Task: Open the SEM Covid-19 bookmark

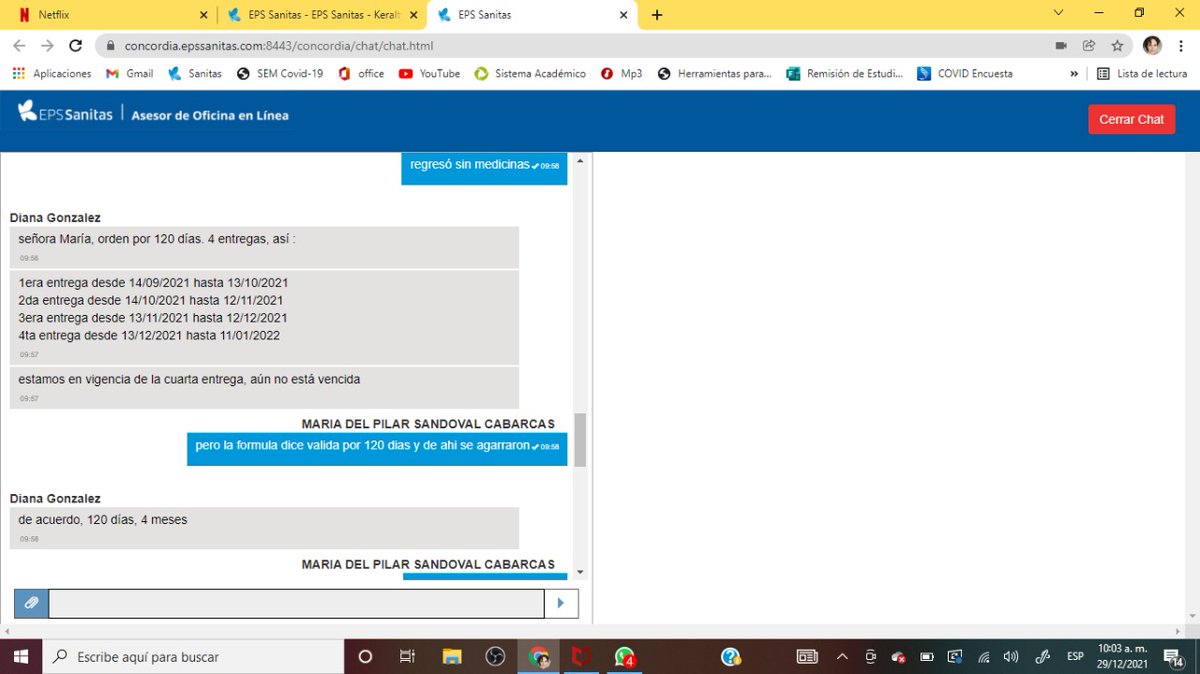Action: click(280, 73)
